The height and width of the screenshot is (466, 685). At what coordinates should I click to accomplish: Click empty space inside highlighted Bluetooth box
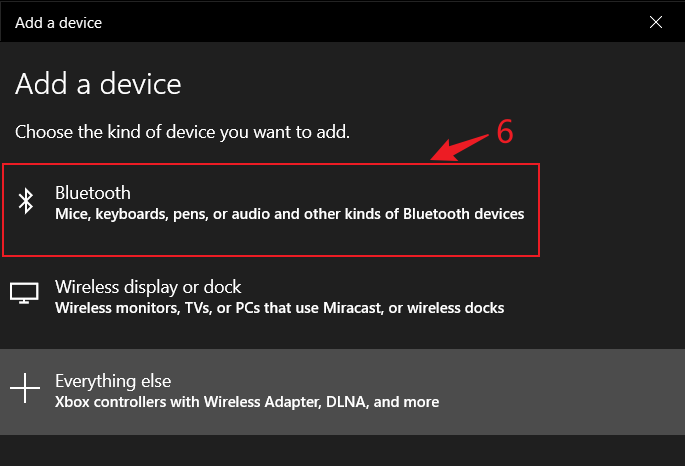[x=306, y=238]
